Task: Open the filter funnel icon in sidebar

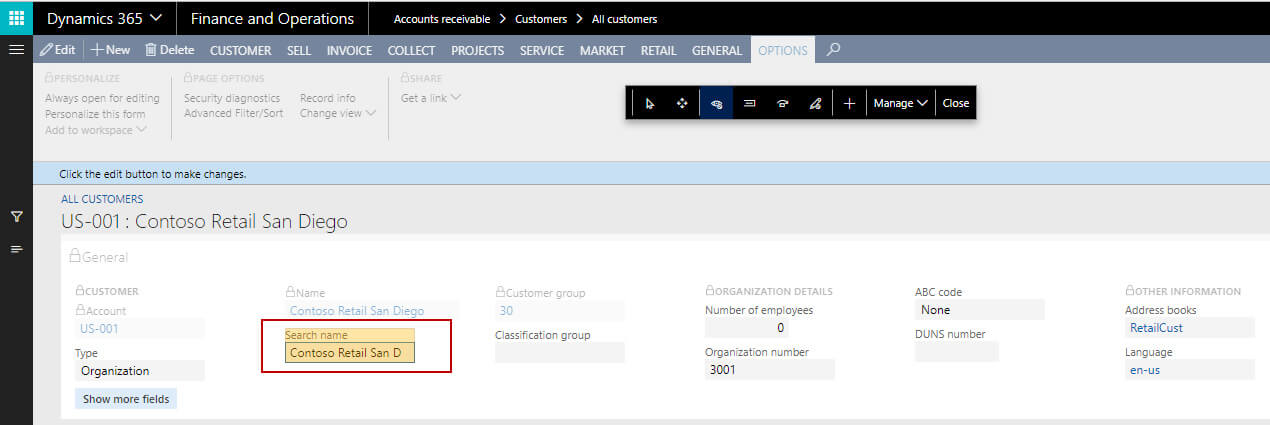Action: click(16, 216)
